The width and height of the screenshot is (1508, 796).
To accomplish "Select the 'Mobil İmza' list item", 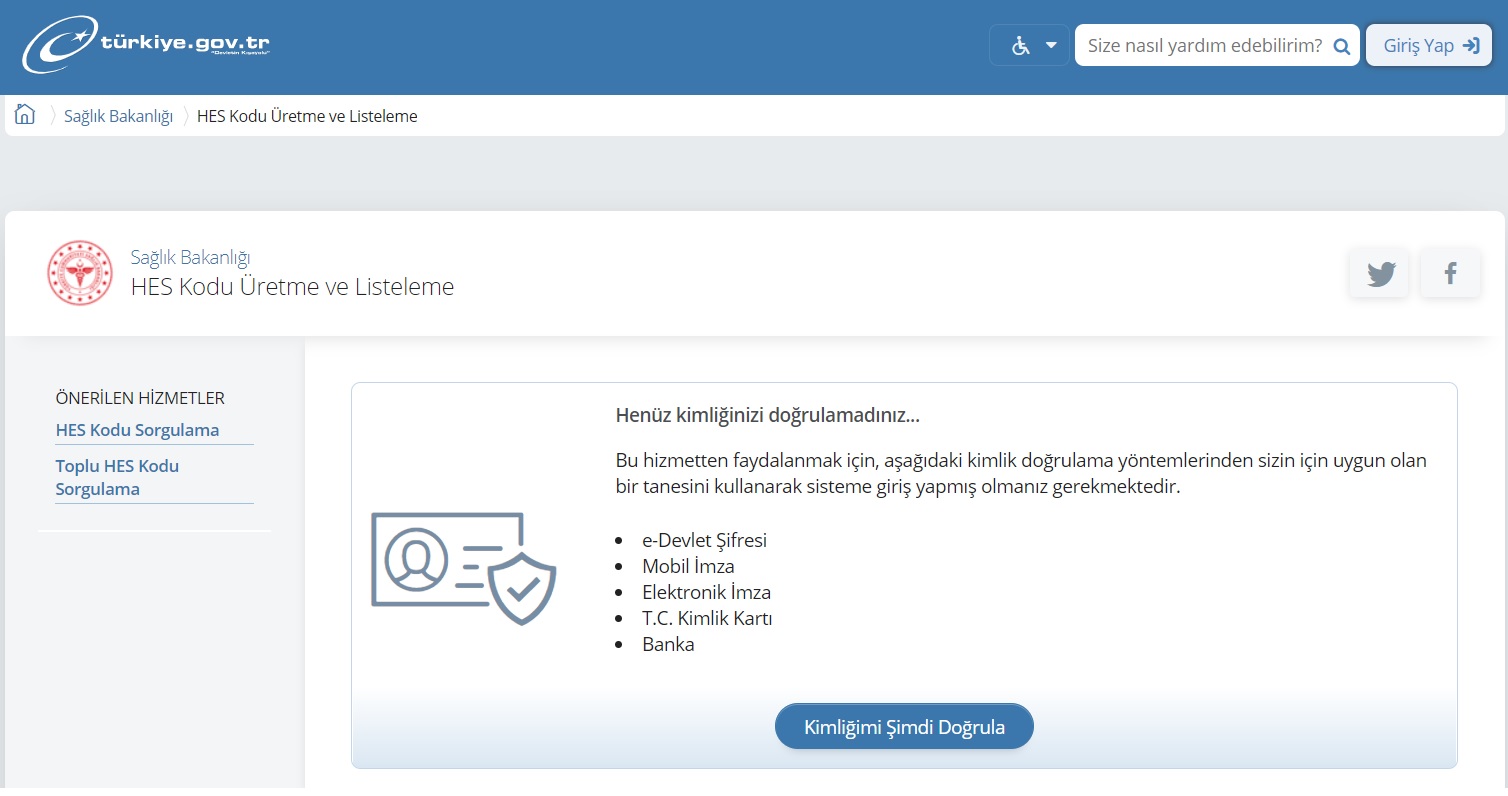I will [688, 566].
